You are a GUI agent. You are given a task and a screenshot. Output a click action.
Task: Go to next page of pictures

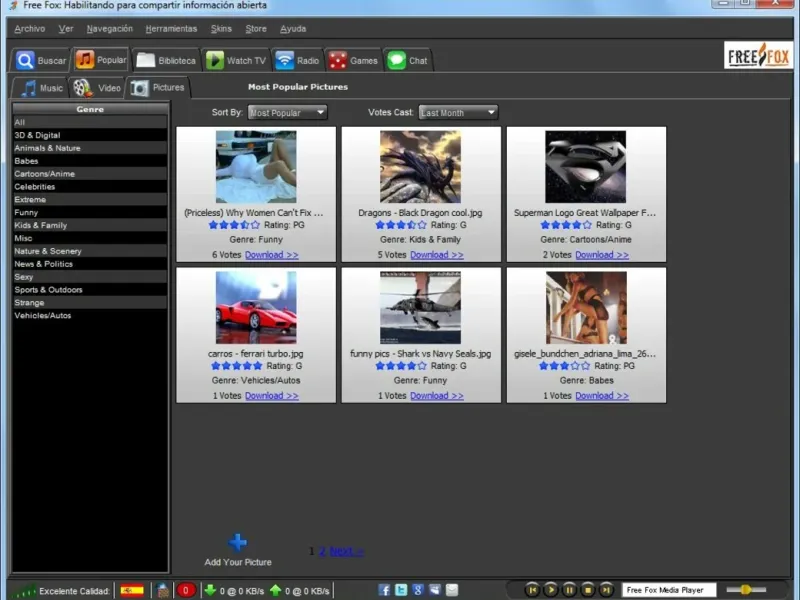[345, 551]
